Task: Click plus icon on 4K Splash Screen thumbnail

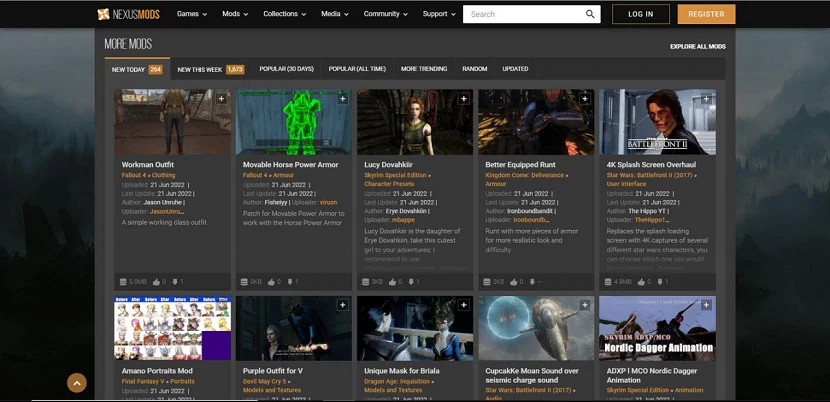Action: (707, 99)
